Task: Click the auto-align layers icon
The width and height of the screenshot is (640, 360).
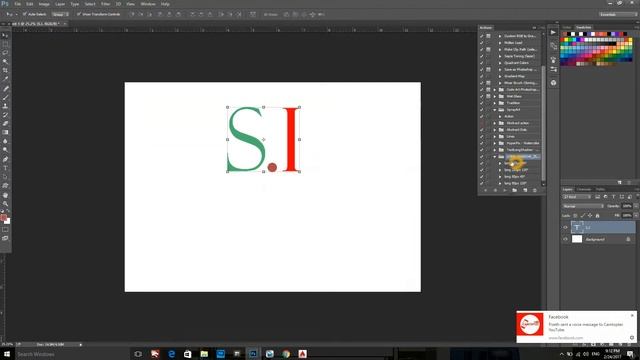Action: (x=253, y=14)
